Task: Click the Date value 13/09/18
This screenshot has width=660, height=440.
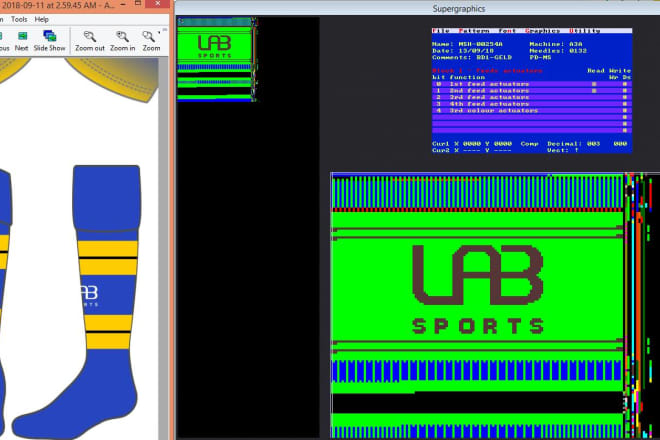Action: click(x=476, y=51)
